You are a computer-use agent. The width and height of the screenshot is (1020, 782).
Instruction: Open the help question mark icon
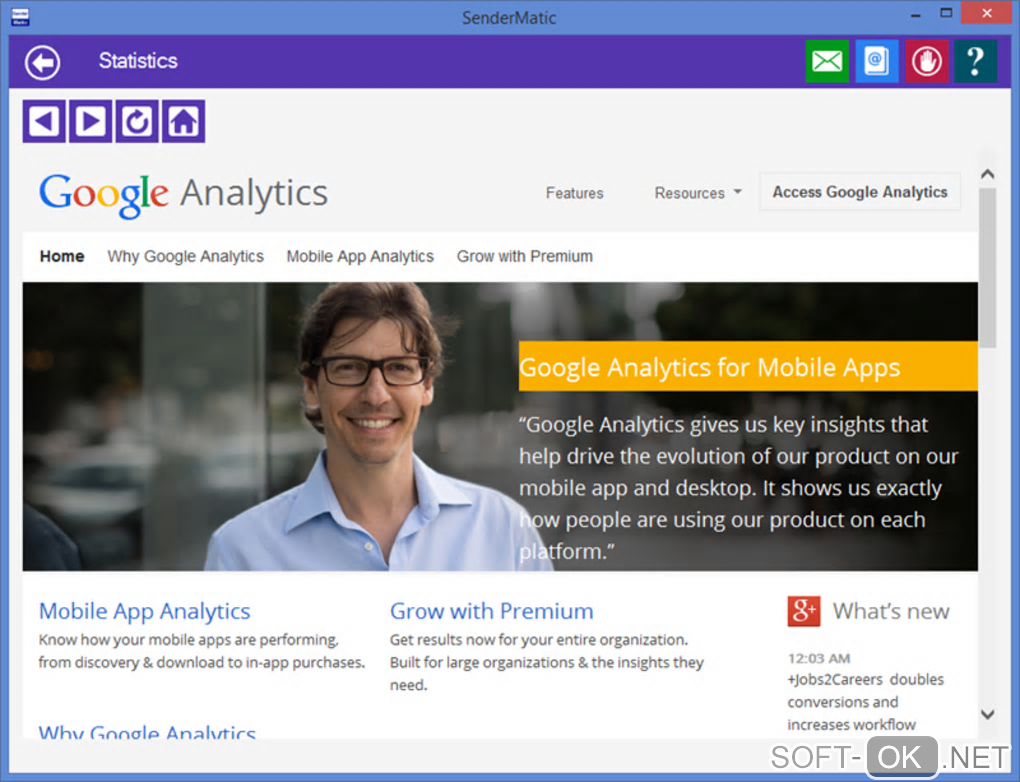(975, 62)
